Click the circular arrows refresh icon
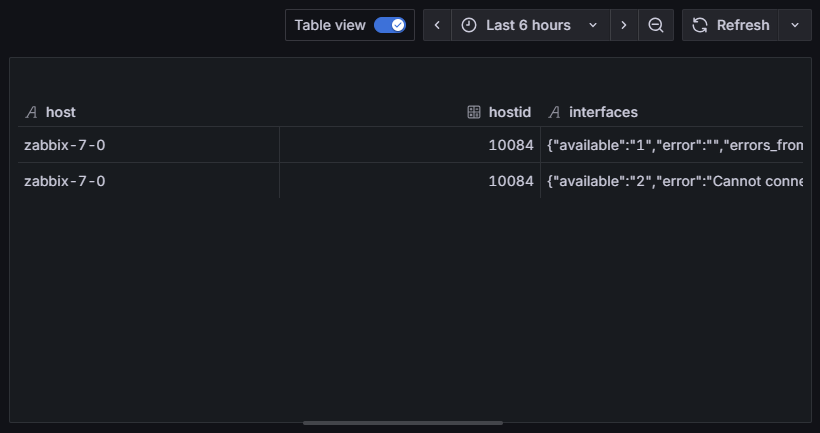This screenshot has width=820, height=433. point(700,25)
